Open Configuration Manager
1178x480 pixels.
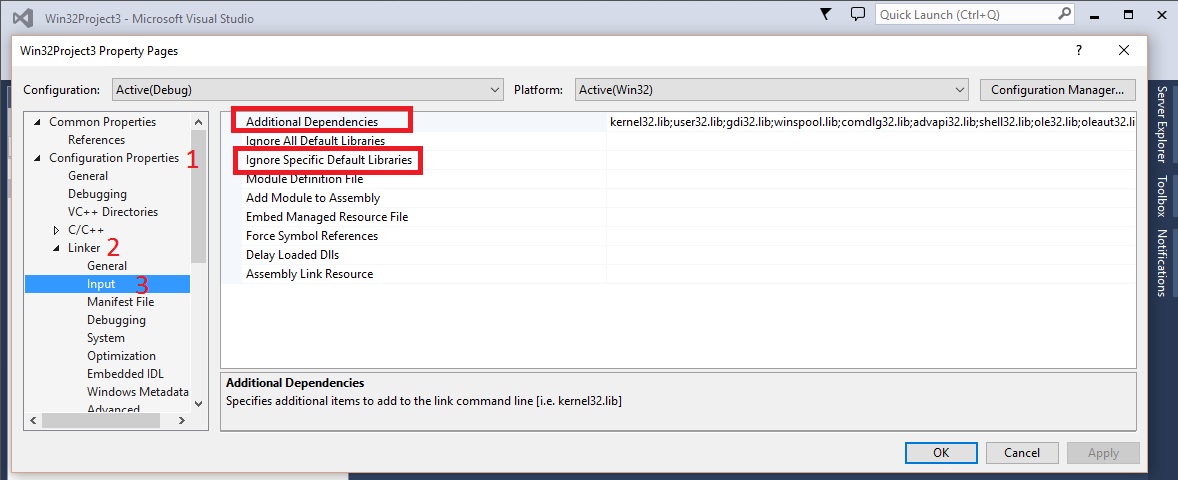[1057, 89]
